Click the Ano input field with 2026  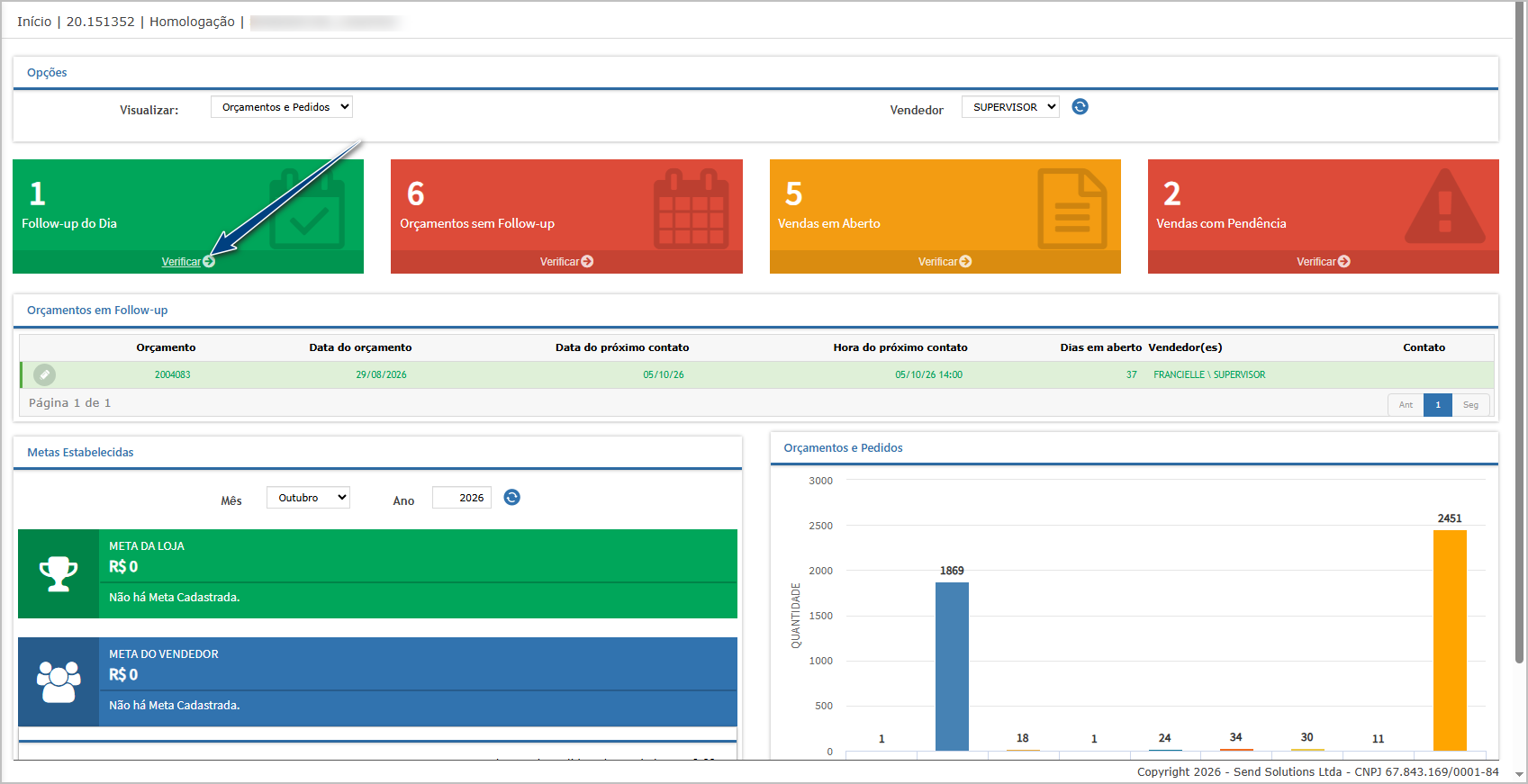[462, 498]
